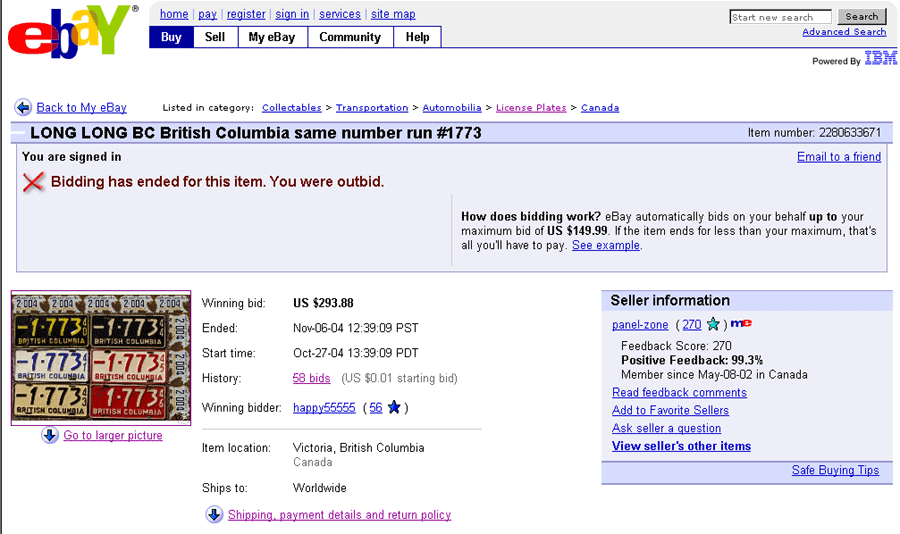Open seller panel-zone's profile
This screenshot has height=534, width=900.
pos(640,325)
